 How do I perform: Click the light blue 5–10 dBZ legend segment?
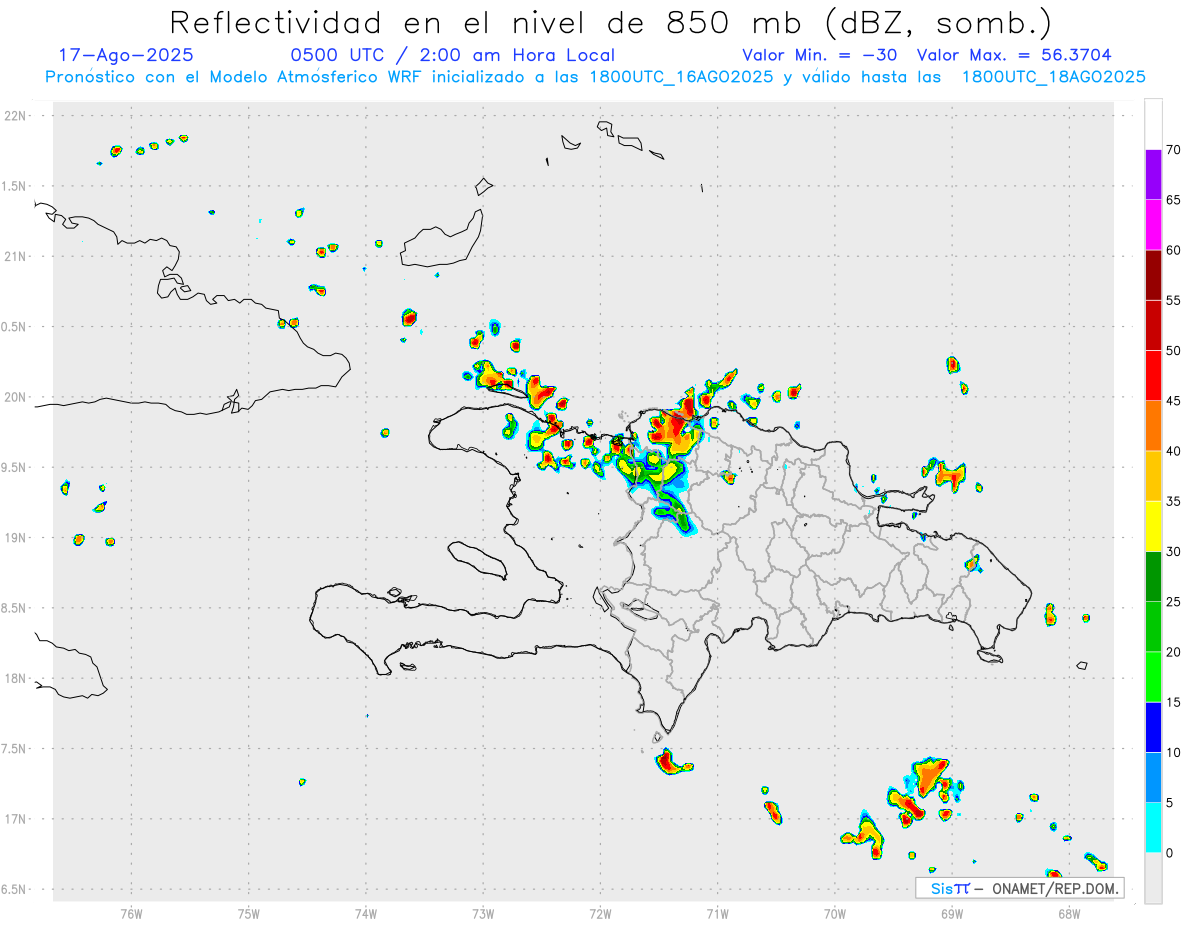point(1153,777)
